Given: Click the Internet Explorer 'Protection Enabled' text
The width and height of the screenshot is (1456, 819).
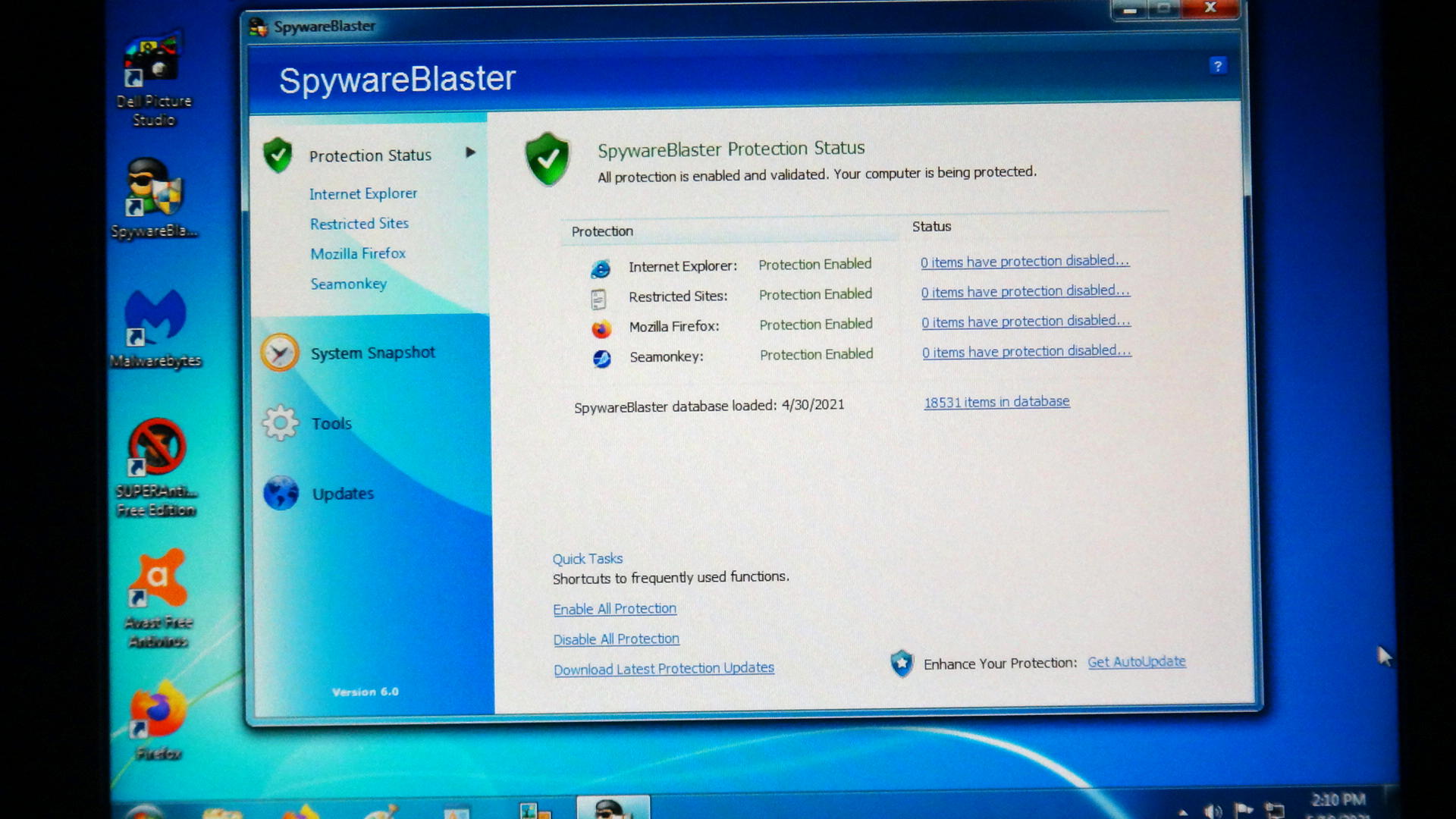Looking at the screenshot, I should 814,265.
